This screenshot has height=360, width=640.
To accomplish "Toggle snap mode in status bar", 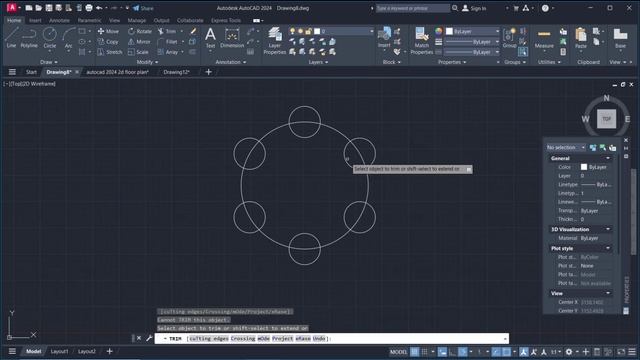I will tap(424, 351).
